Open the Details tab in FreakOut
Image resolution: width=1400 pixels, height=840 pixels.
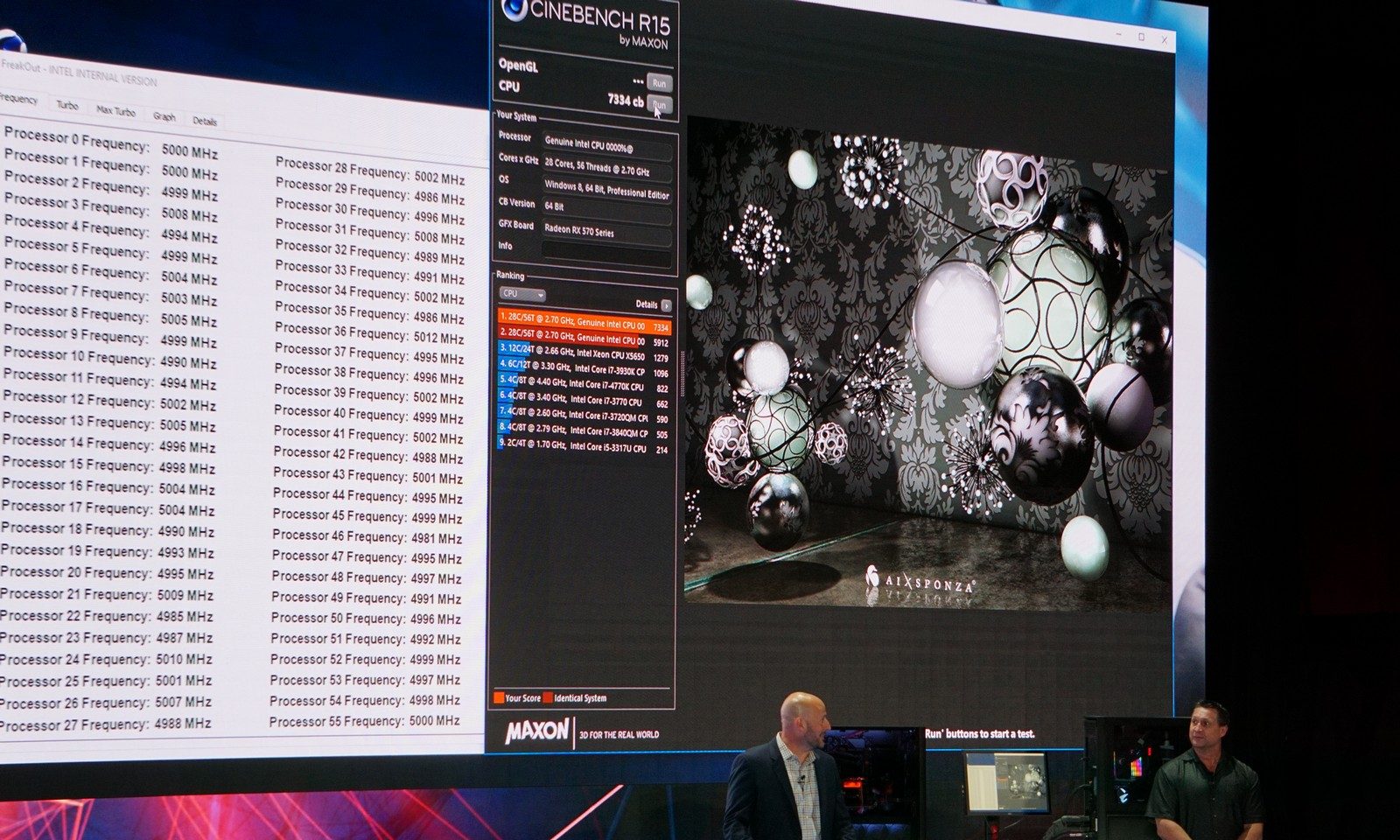[204, 122]
